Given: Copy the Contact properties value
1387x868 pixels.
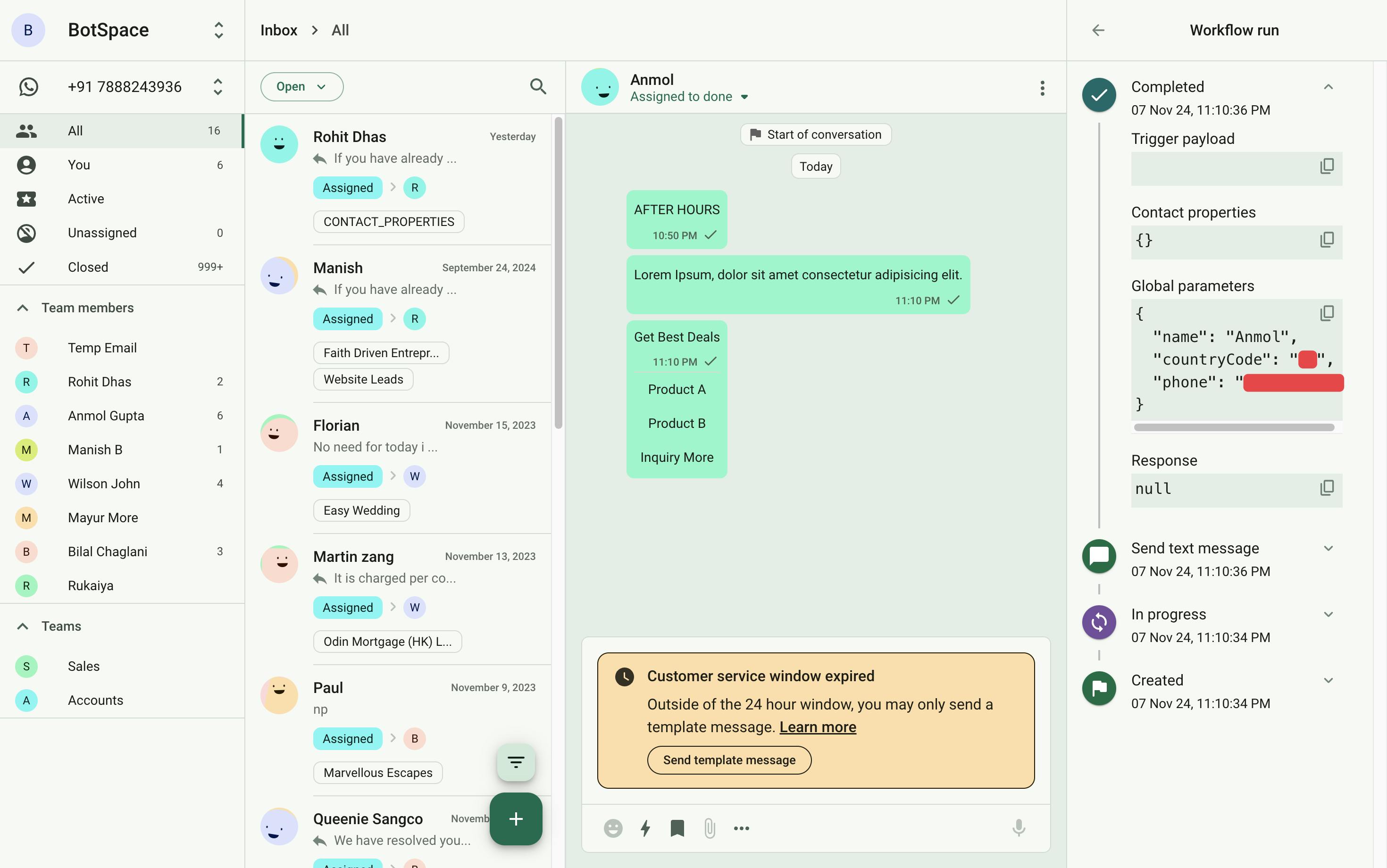Looking at the screenshot, I should coord(1327,239).
